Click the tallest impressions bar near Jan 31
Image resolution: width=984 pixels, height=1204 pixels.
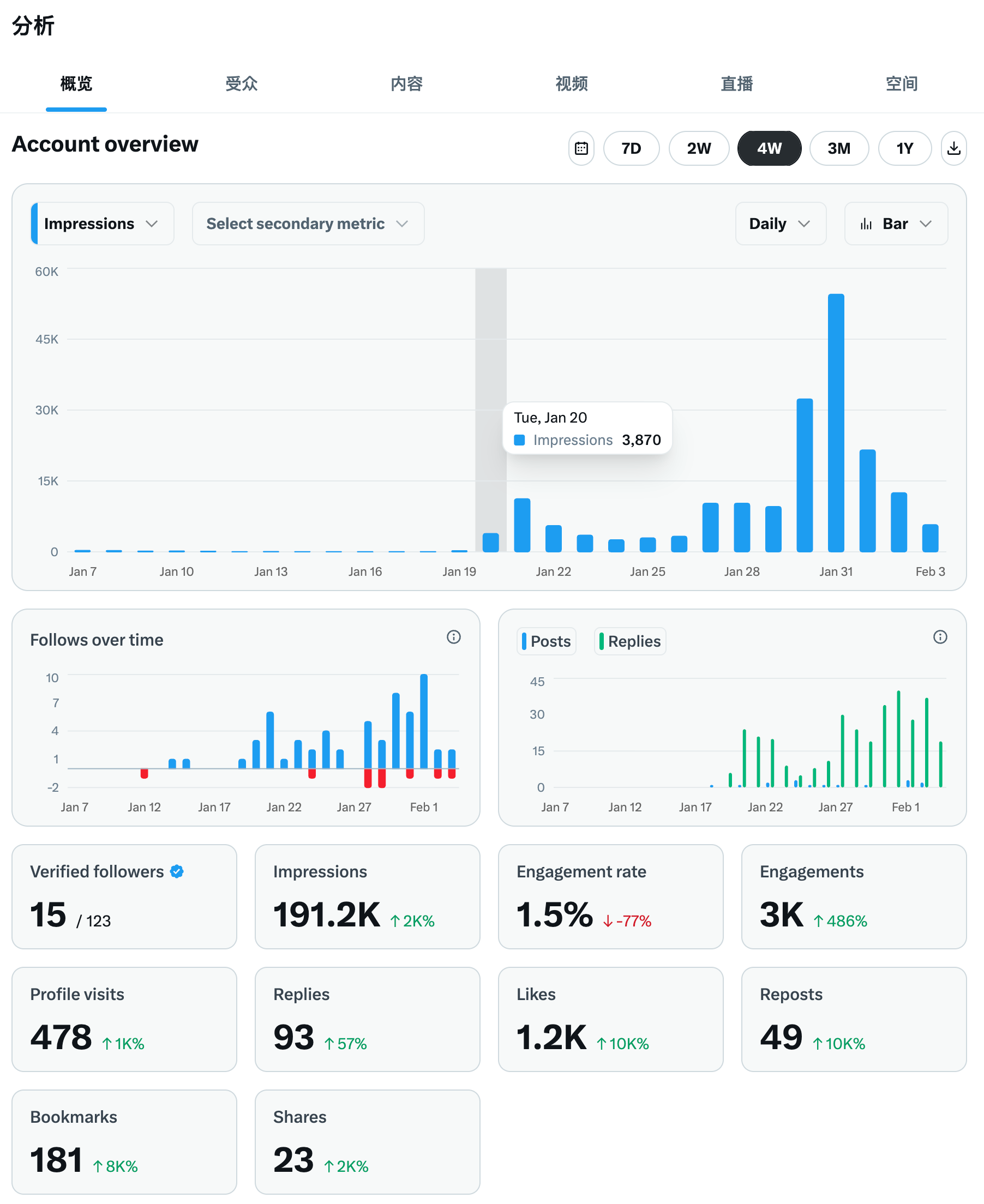point(836,422)
